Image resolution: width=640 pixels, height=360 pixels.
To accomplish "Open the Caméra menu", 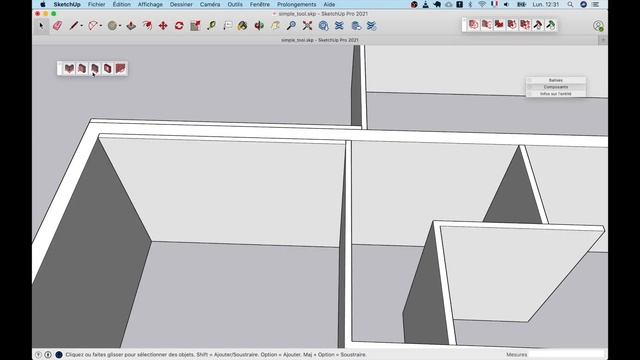I will point(210,4).
